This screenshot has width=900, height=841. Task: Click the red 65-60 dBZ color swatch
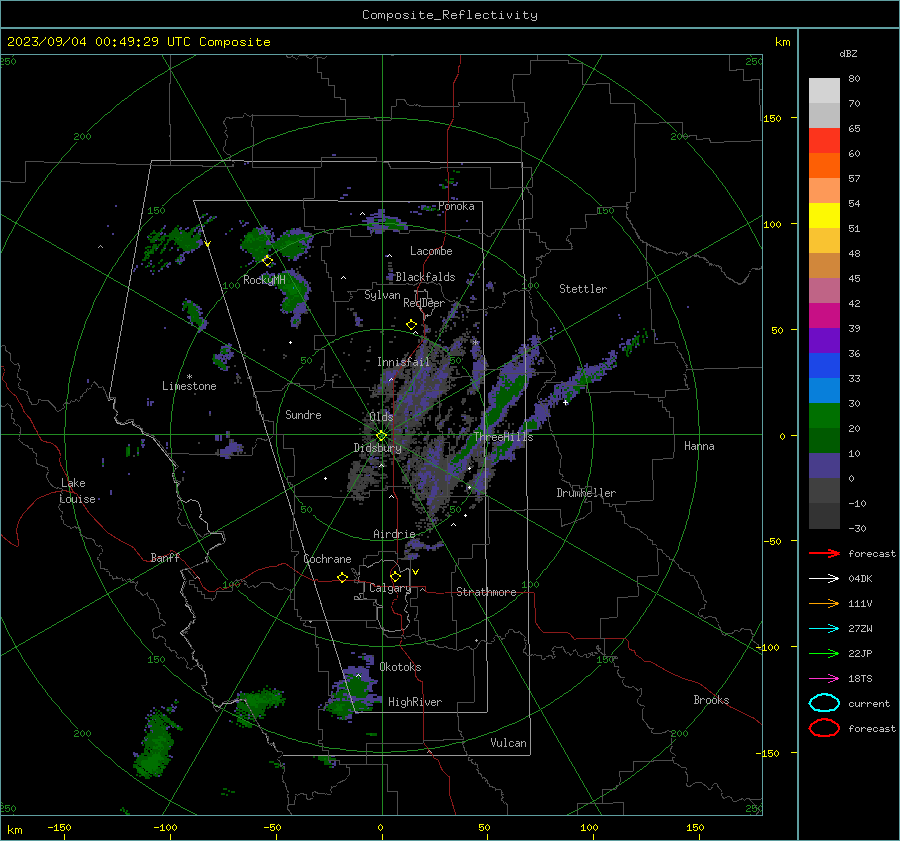824,141
